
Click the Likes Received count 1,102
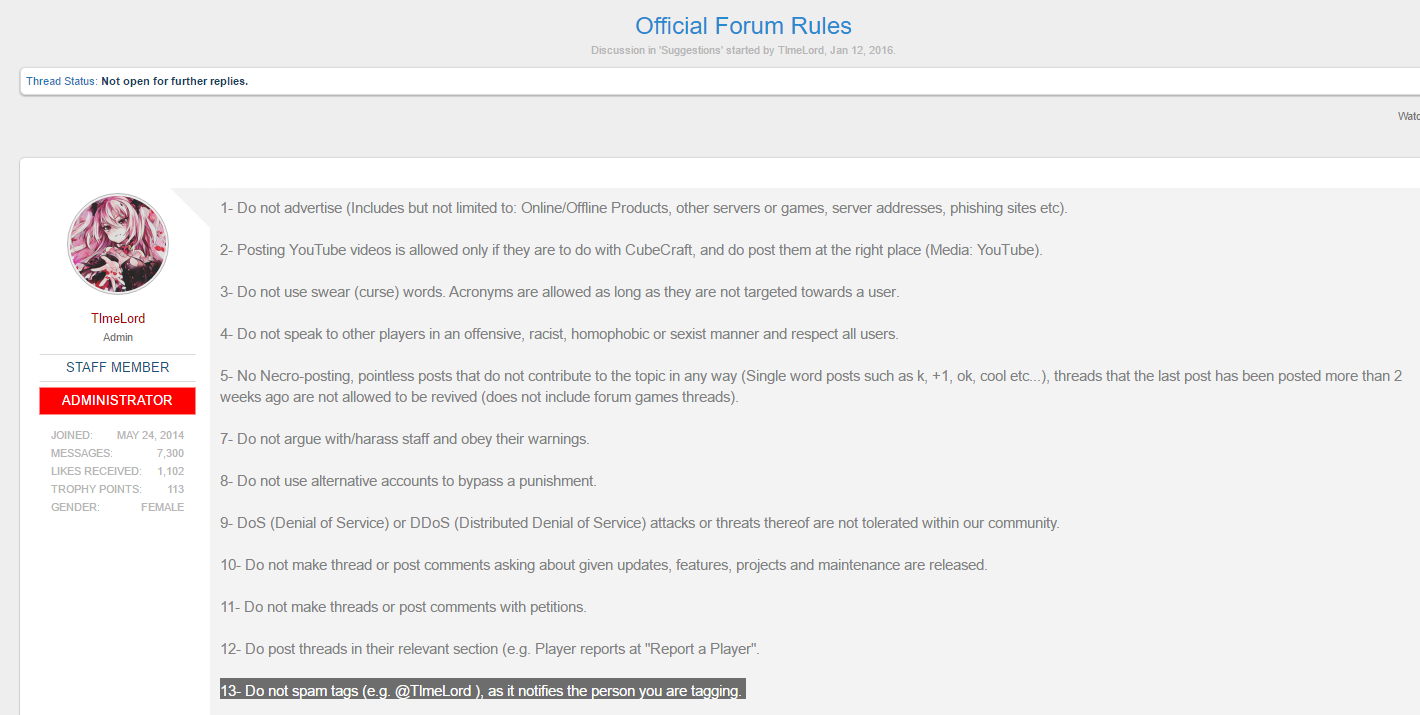pyautogui.click(x=169, y=471)
